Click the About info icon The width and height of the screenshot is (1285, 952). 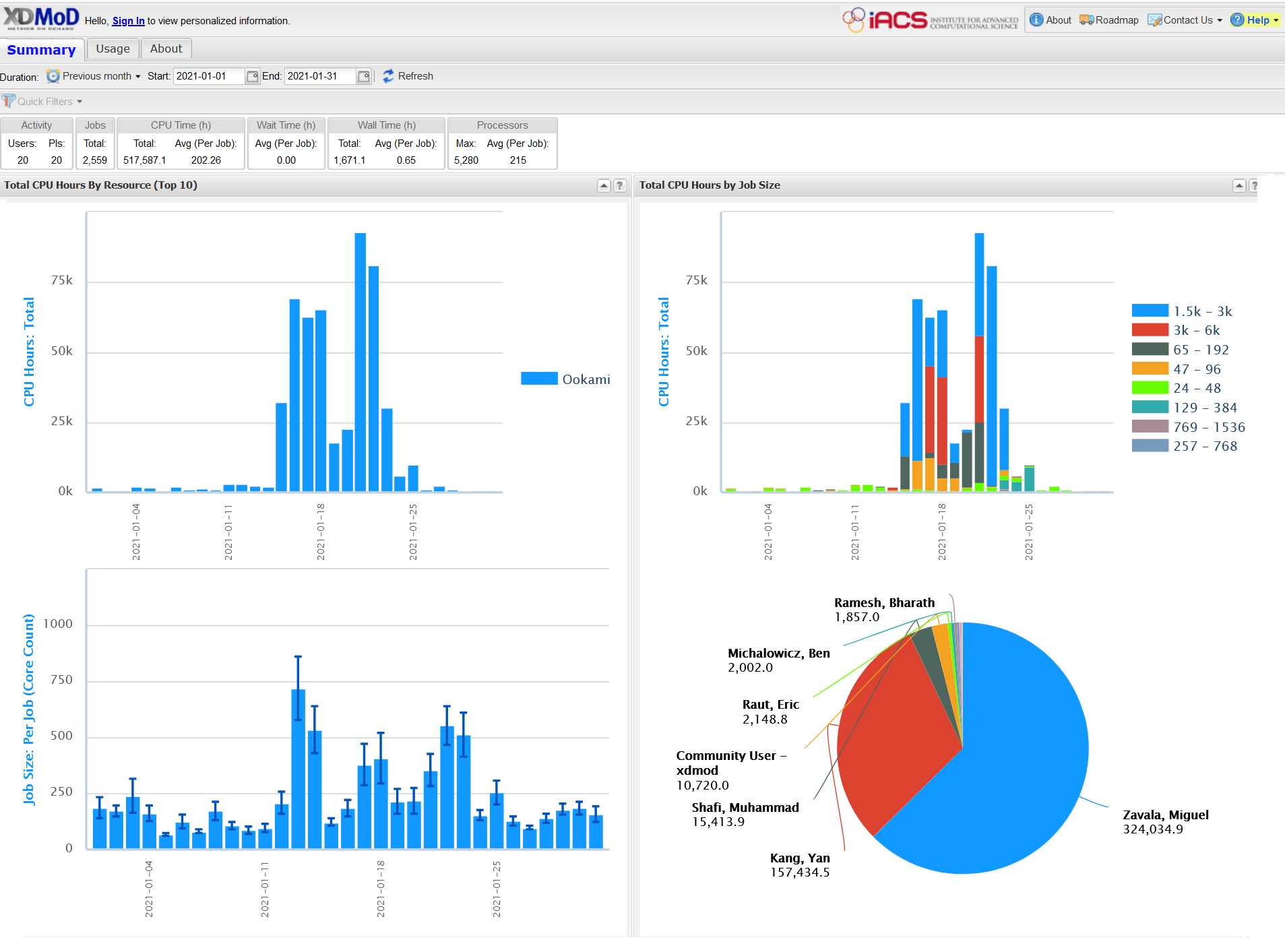pos(1036,20)
